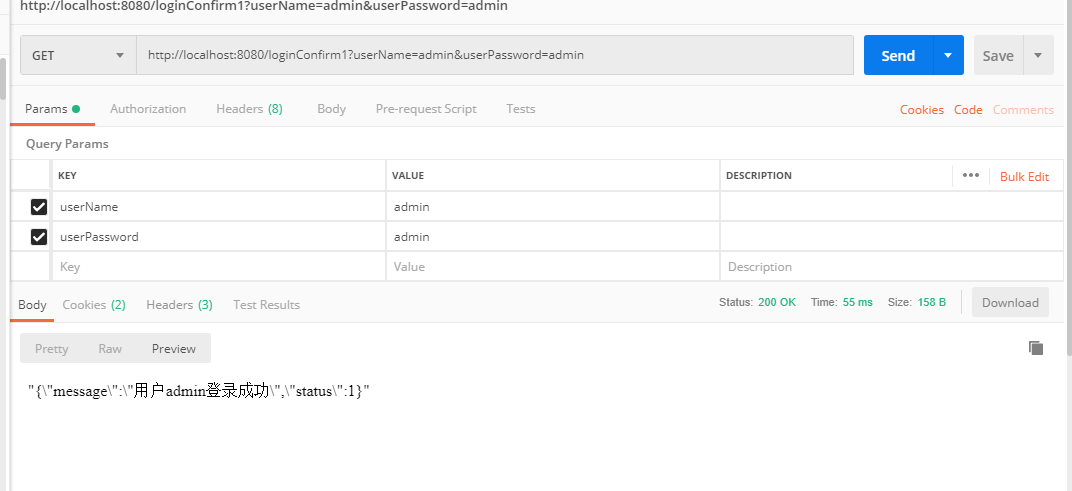Download the response with Download button

click(x=1010, y=303)
